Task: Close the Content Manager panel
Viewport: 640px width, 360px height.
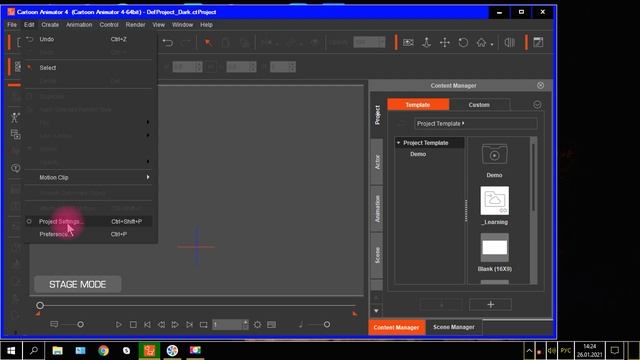Action: 540,85
